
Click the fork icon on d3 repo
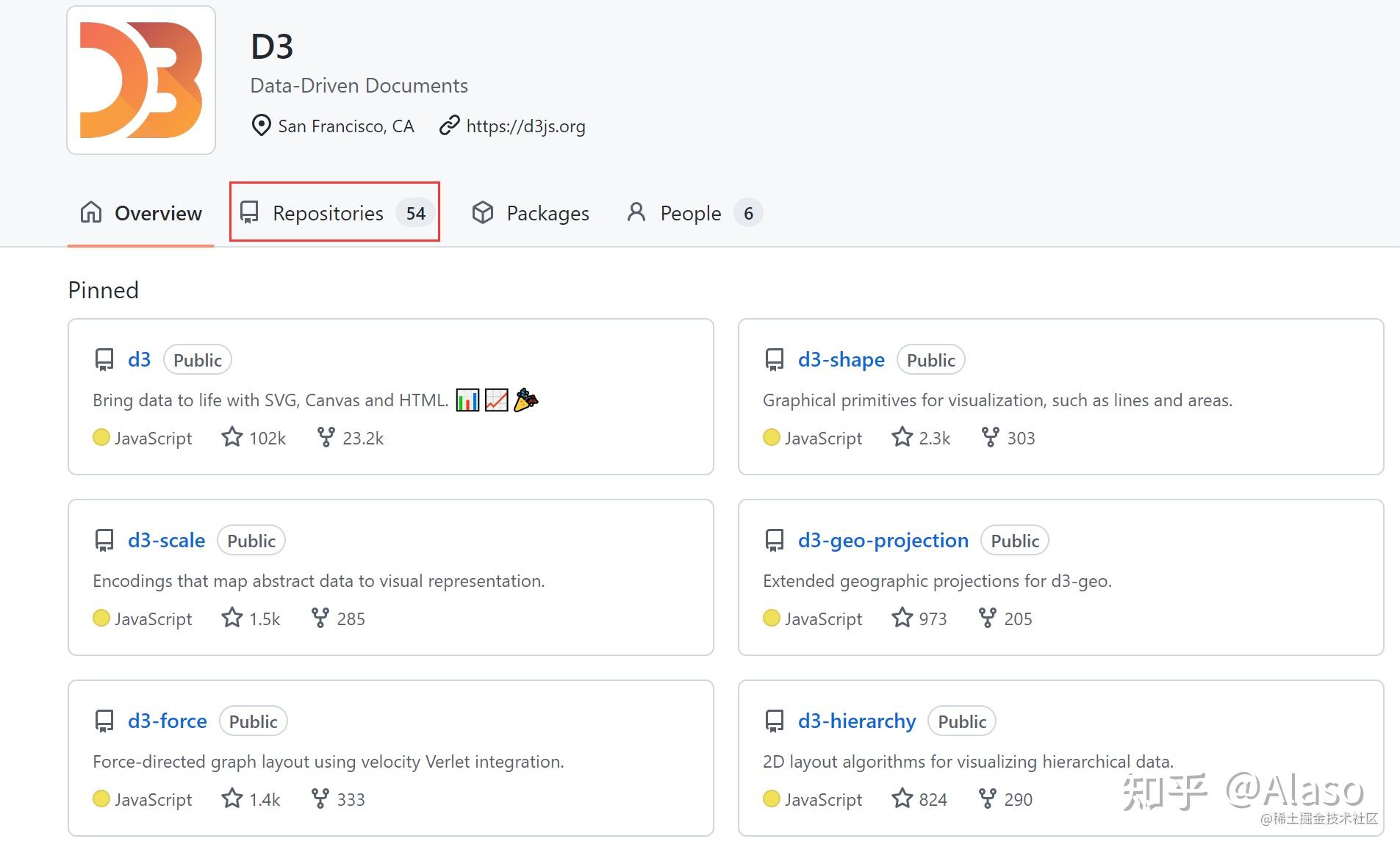(x=326, y=437)
